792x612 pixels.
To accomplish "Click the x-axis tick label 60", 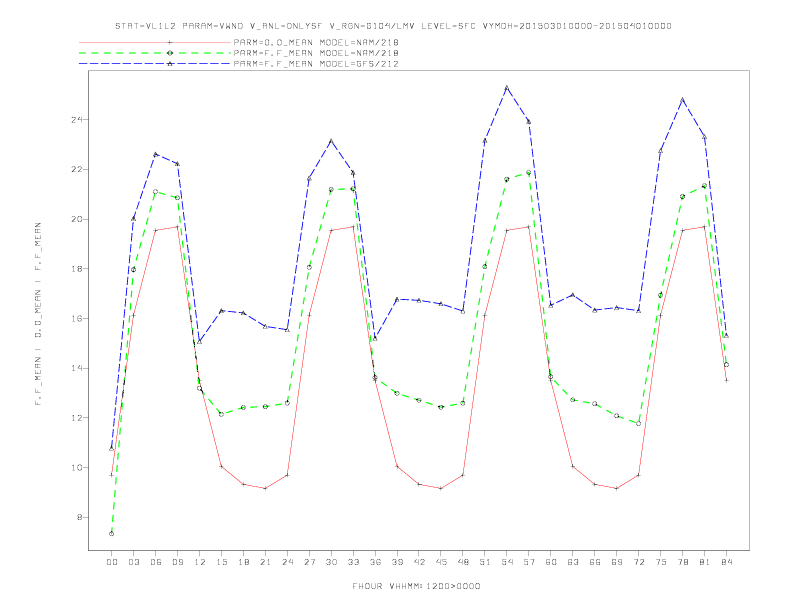I will [551, 562].
